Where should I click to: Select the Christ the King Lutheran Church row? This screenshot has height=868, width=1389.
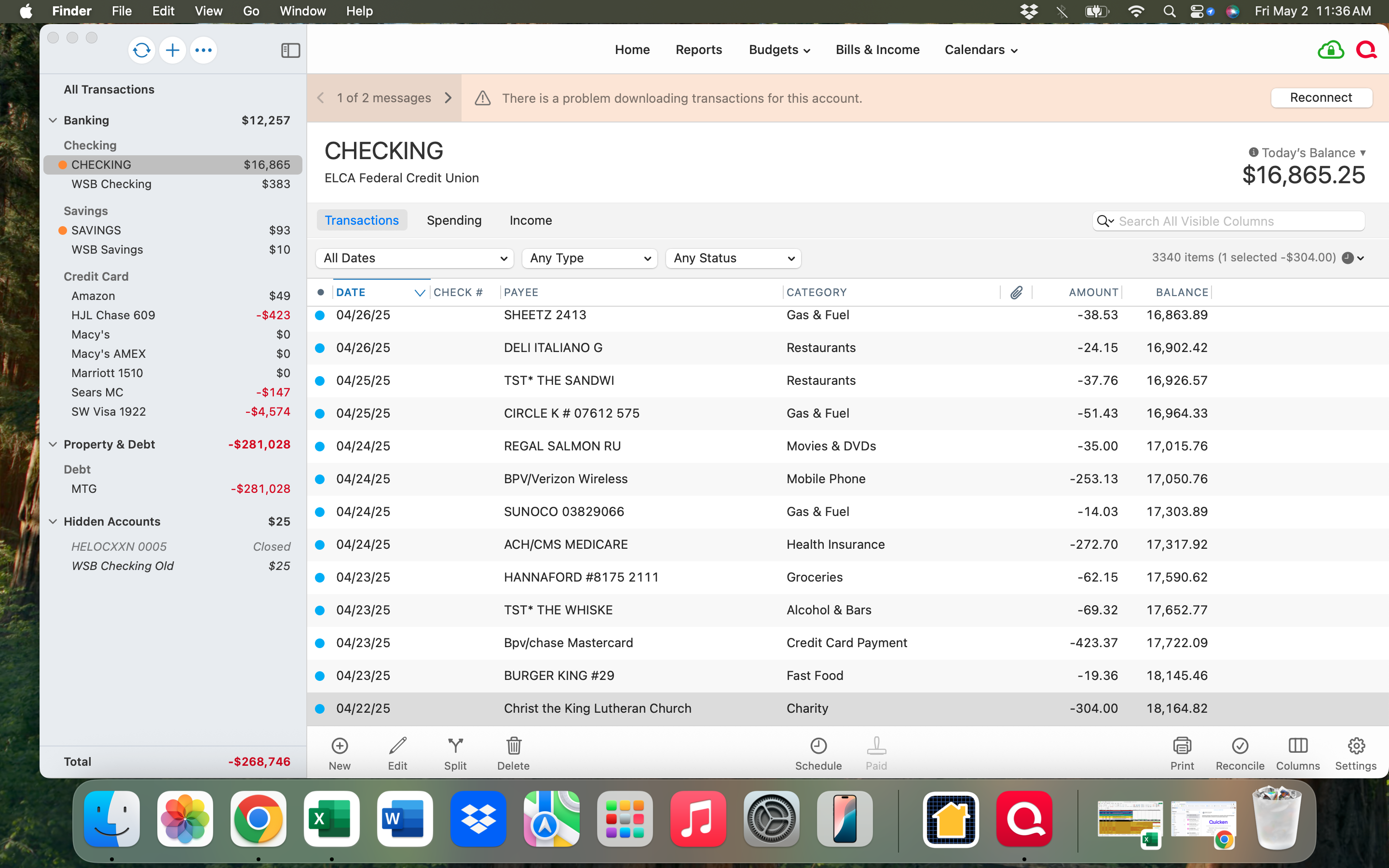pyautogui.click(x=848, y=709)
